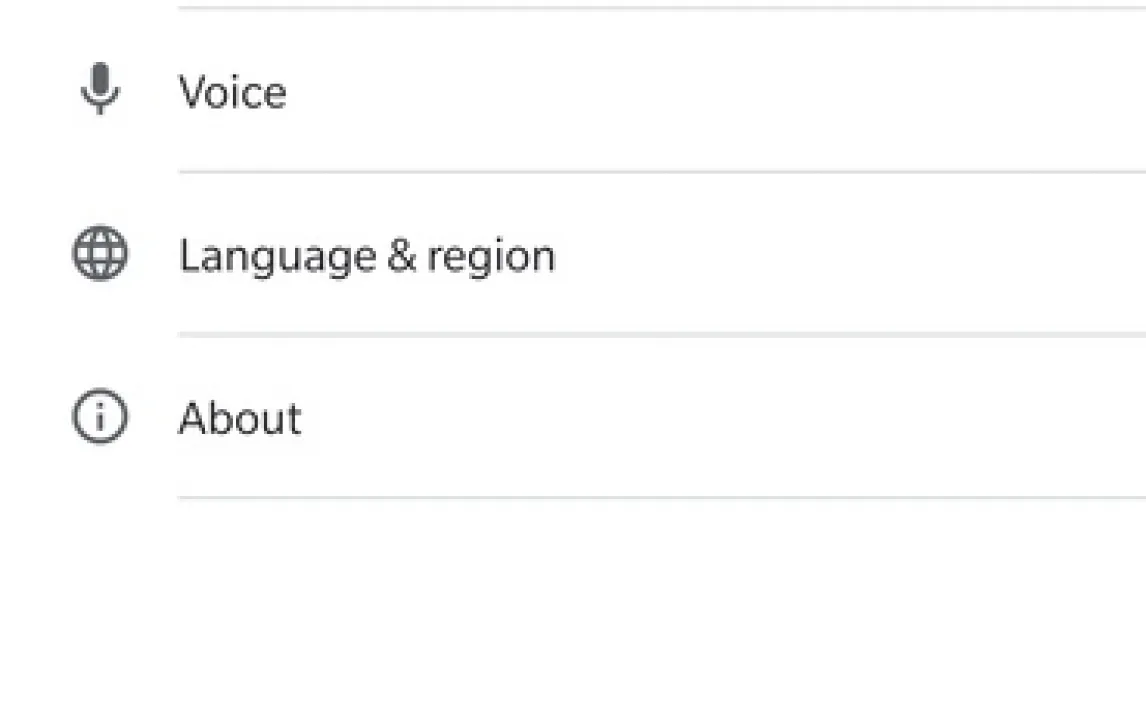Screen dimensions: 1146x716
Task: Click the Language & region text label
Action: click(366, 256)
